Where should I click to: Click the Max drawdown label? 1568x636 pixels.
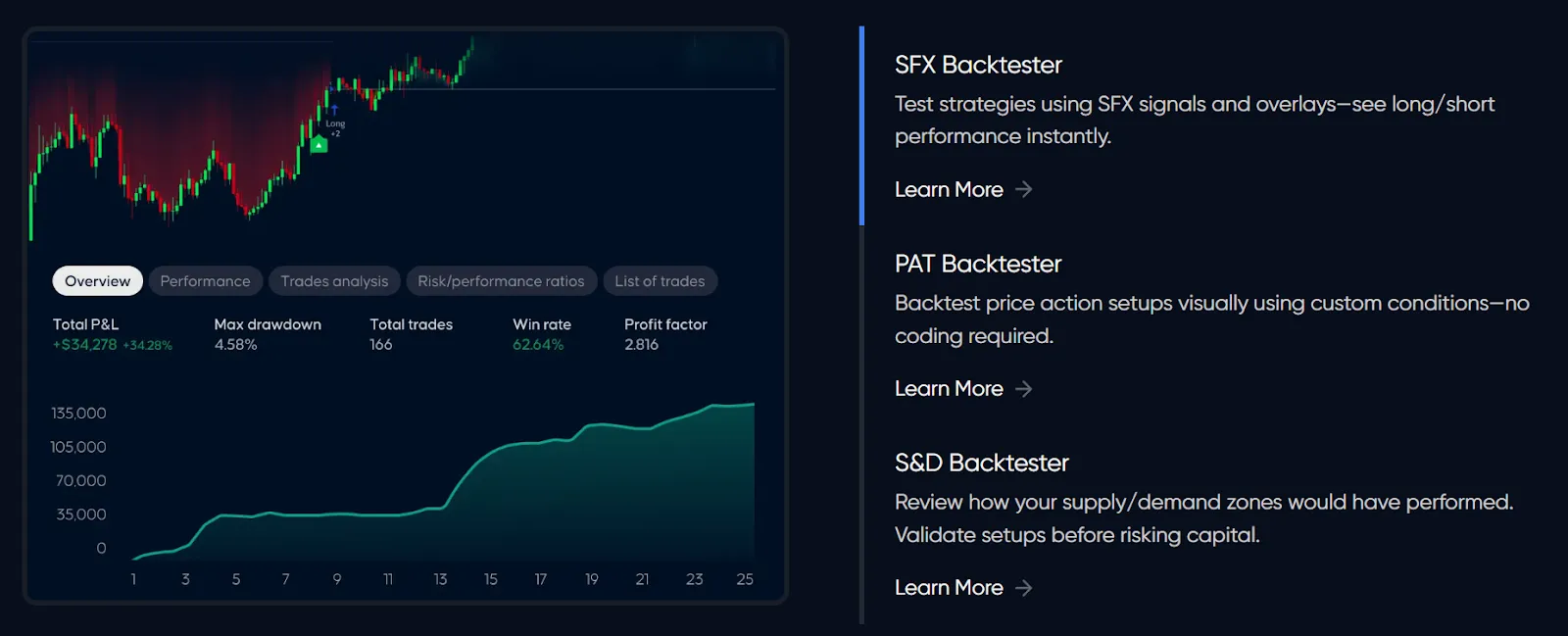(x=268, y=324)
